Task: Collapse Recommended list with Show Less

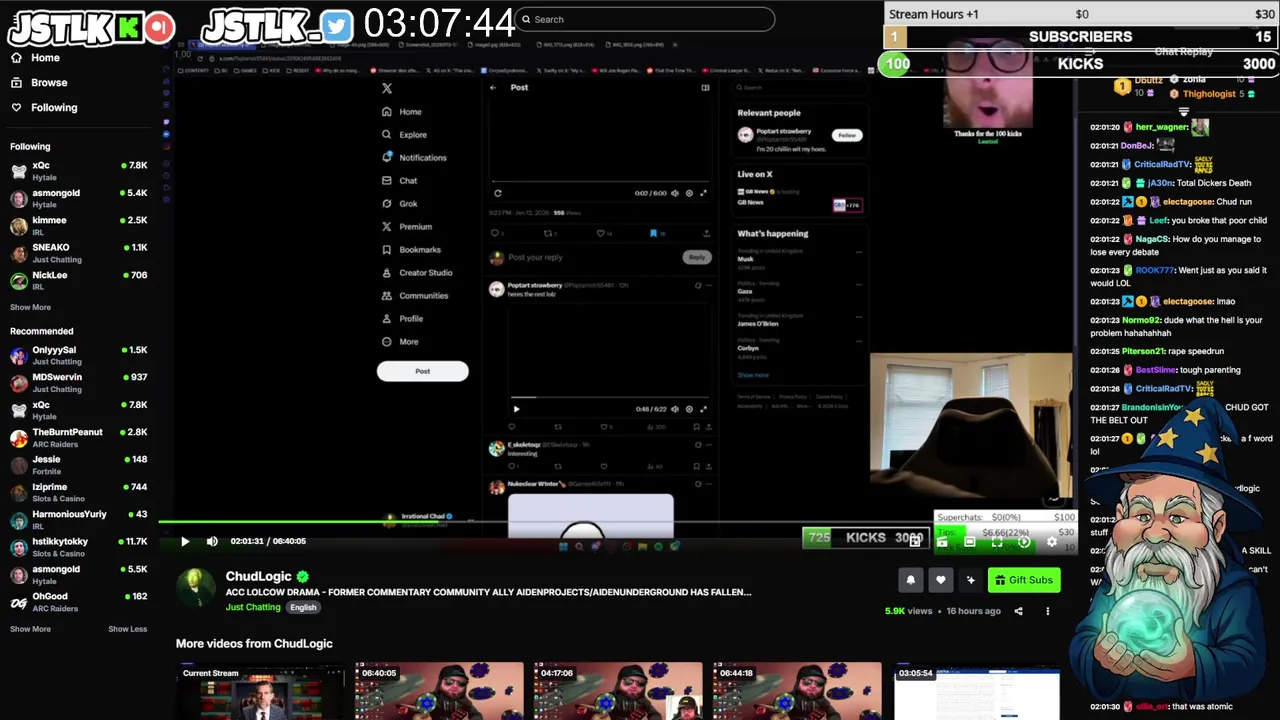Action: (127, 629)
